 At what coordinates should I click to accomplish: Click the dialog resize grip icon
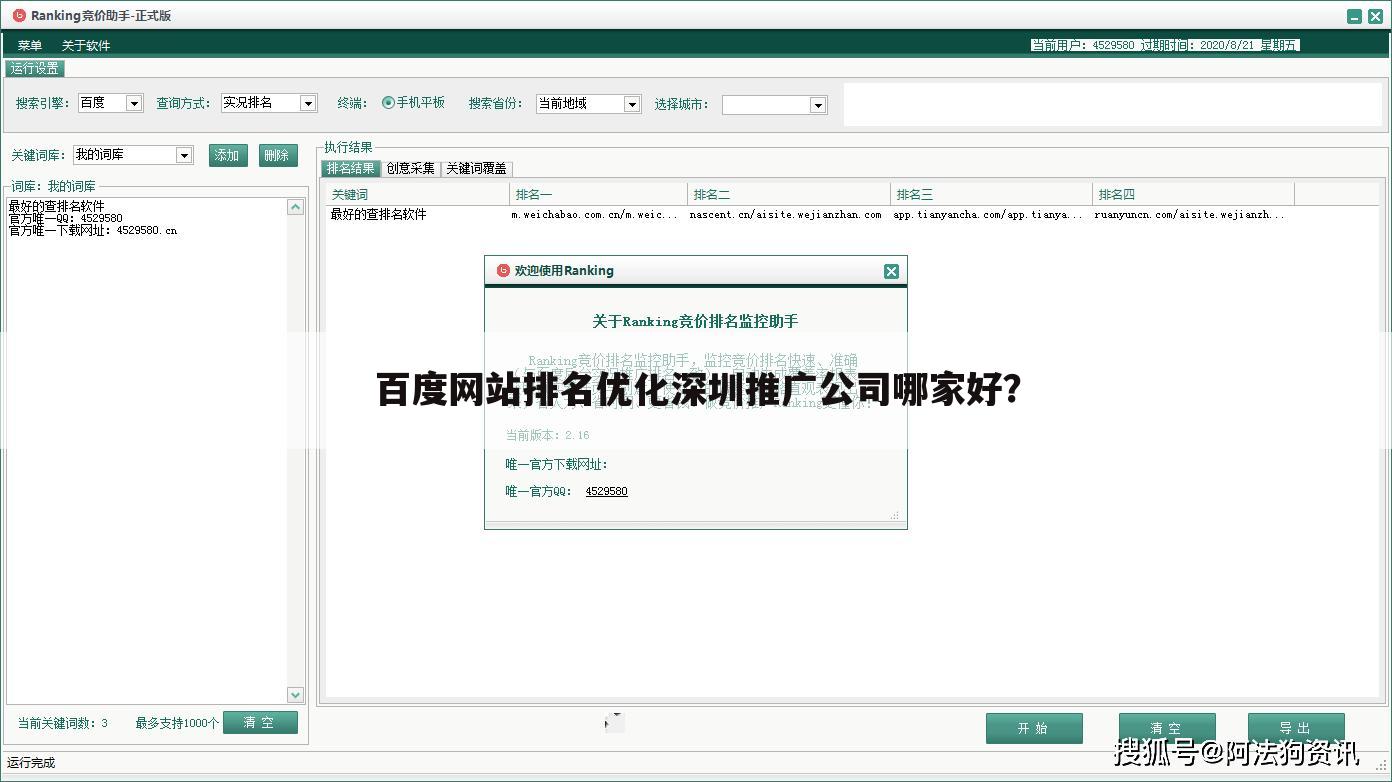pyautogui.click(x=895, y=516)
